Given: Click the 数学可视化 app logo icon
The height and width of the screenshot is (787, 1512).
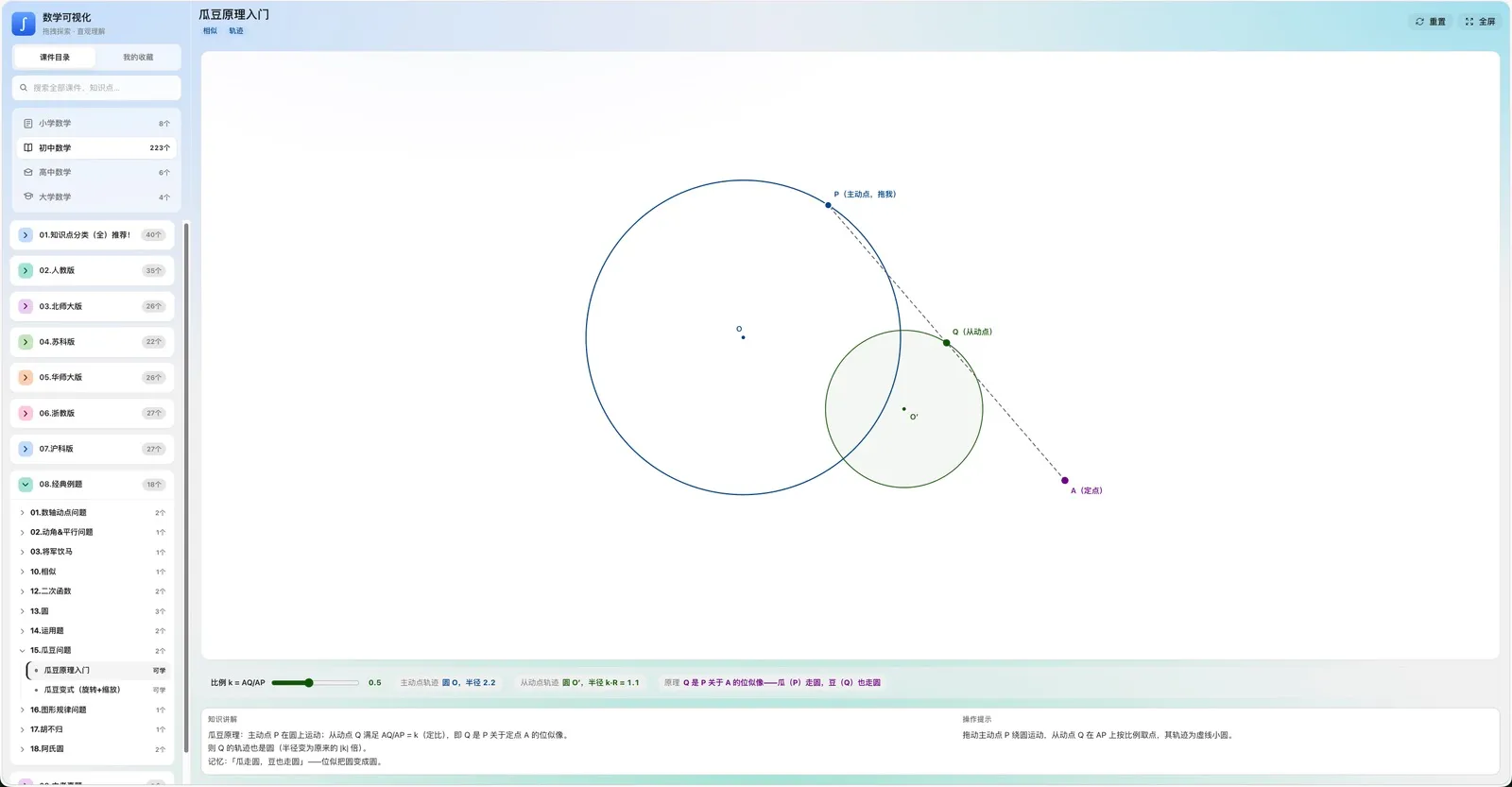Looking at the screenshot, I should [x=24, y=24].
